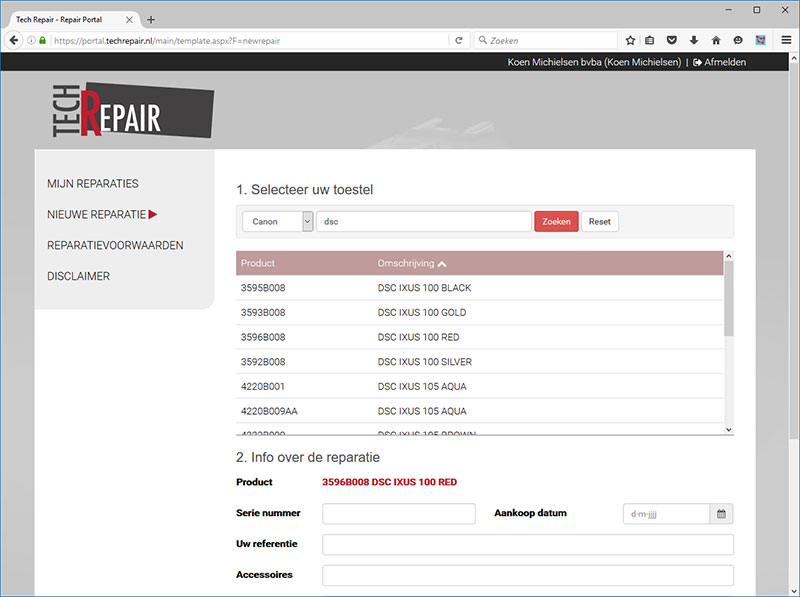Image resolution: width=800 pixels, height=597 pixels.
Task: Go to the browser home icon
Action: [x=716, y=40]
